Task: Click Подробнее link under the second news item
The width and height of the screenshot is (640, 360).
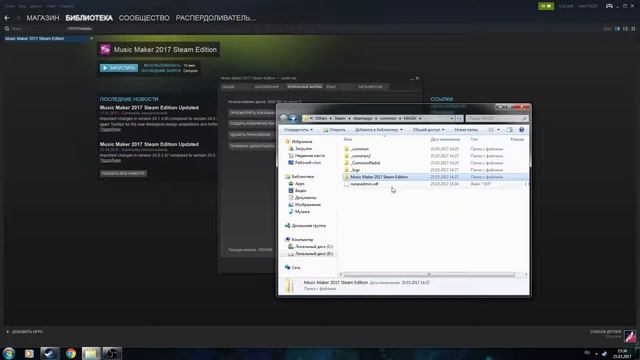Action: [110, 160]
